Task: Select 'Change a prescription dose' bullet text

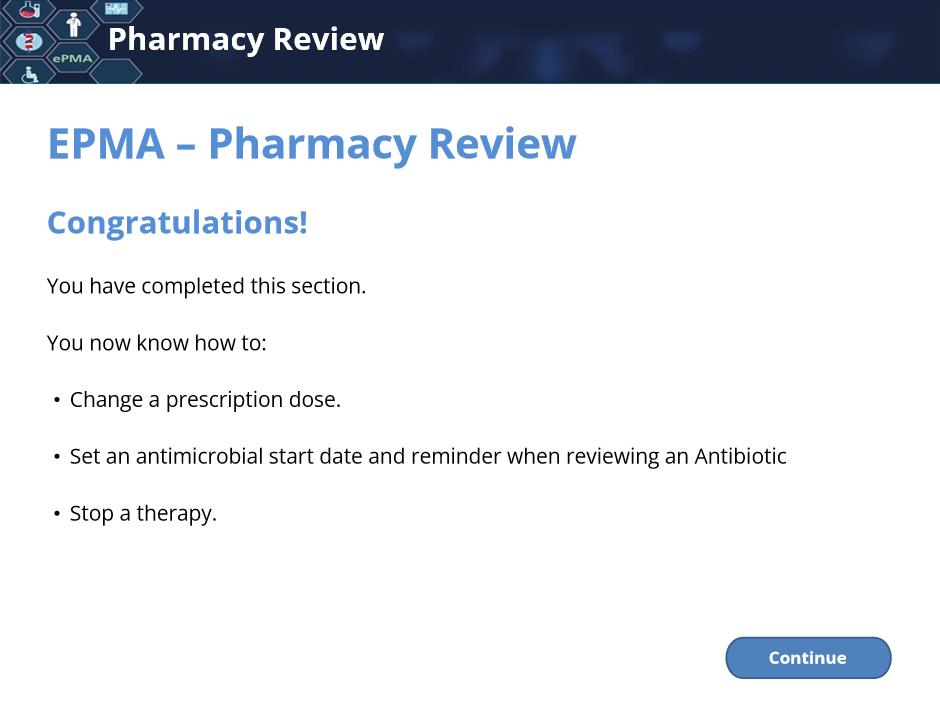Action: click(205, 400)
